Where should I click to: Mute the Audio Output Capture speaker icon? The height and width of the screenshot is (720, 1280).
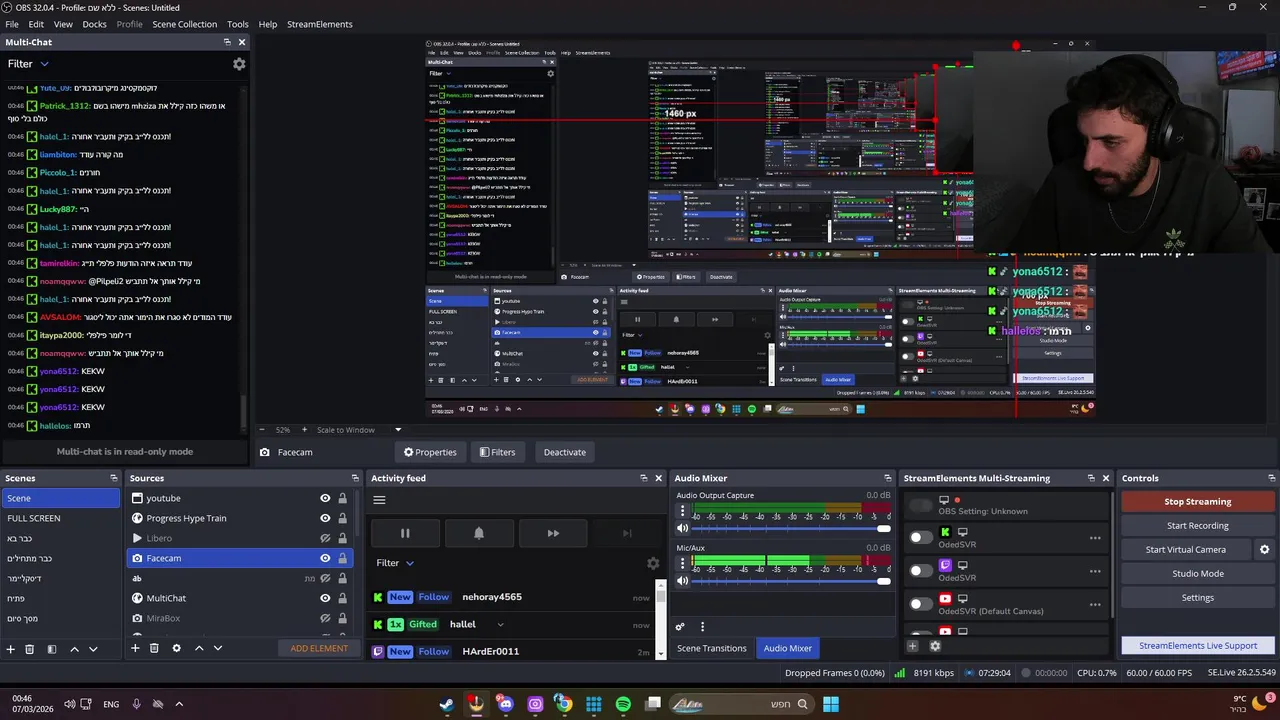point(682,528)
